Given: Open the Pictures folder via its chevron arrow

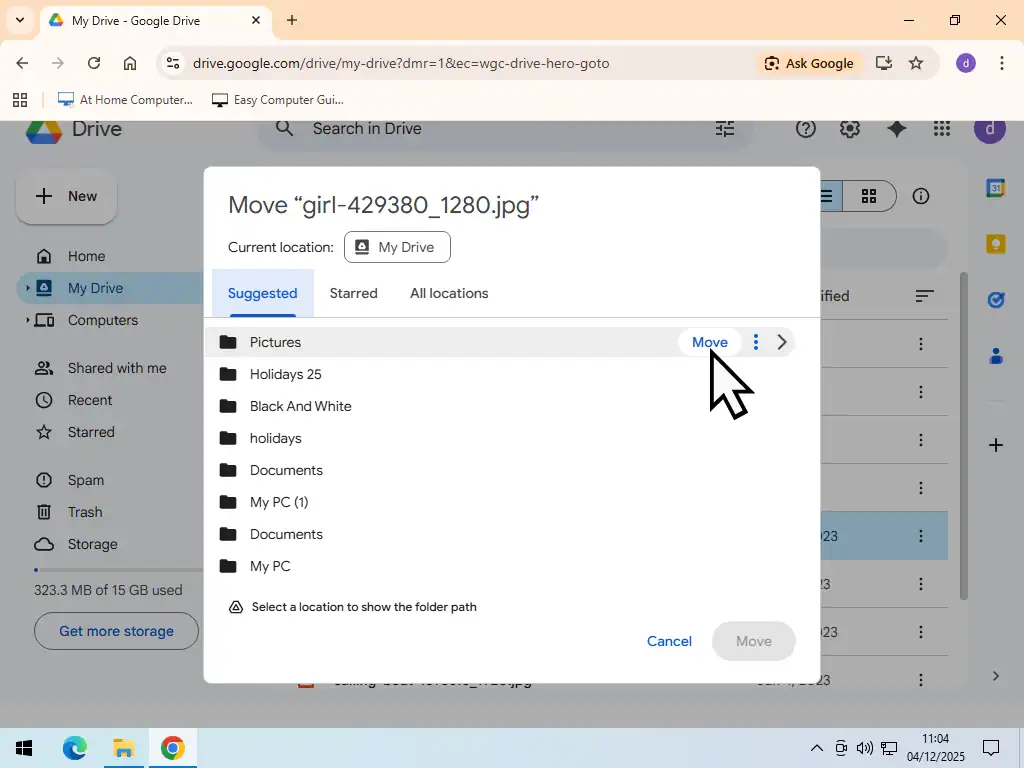Looking at the screenshot, I should [x=782, y=341].
